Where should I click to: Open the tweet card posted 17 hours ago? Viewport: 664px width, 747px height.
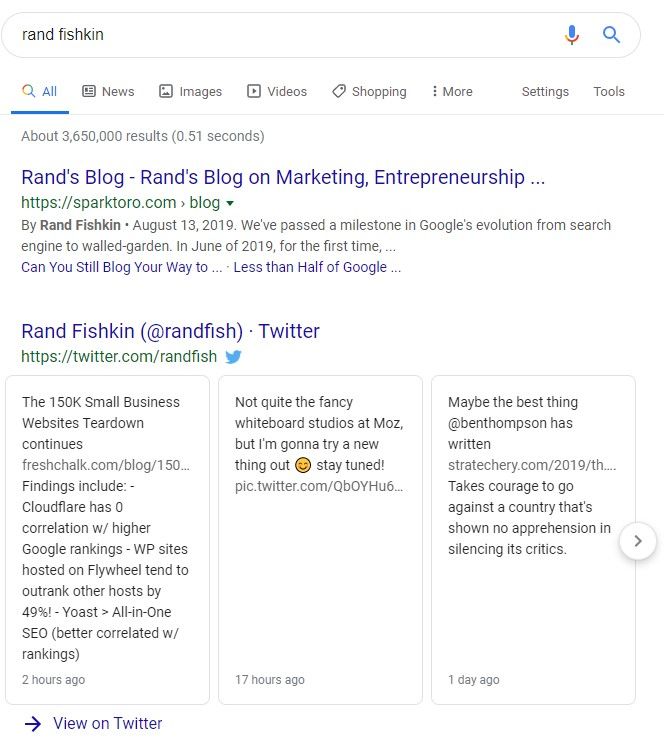320,540
